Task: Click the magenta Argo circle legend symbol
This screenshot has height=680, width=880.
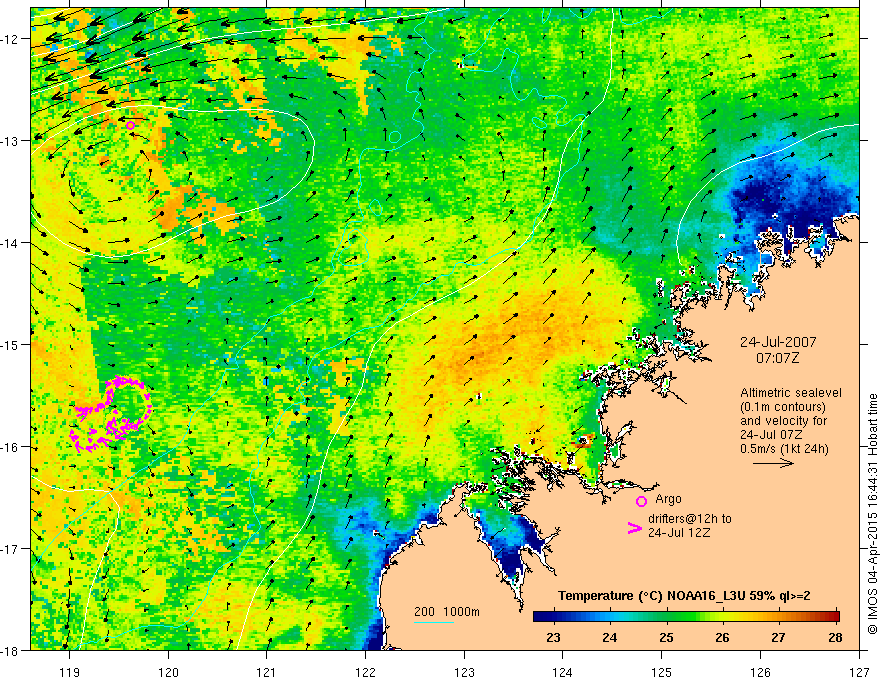Action: [x=641, y=501]
